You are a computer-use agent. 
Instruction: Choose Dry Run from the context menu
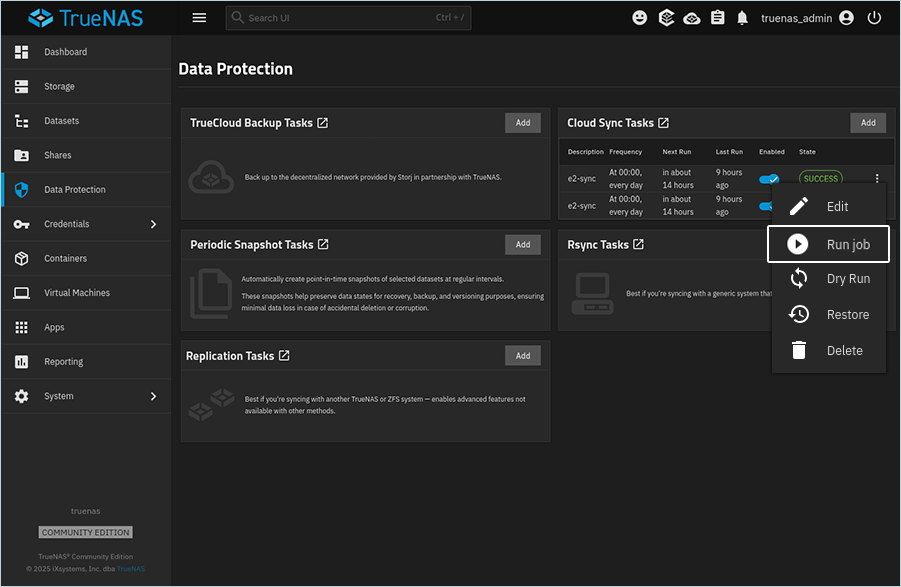tap(829, 279)
